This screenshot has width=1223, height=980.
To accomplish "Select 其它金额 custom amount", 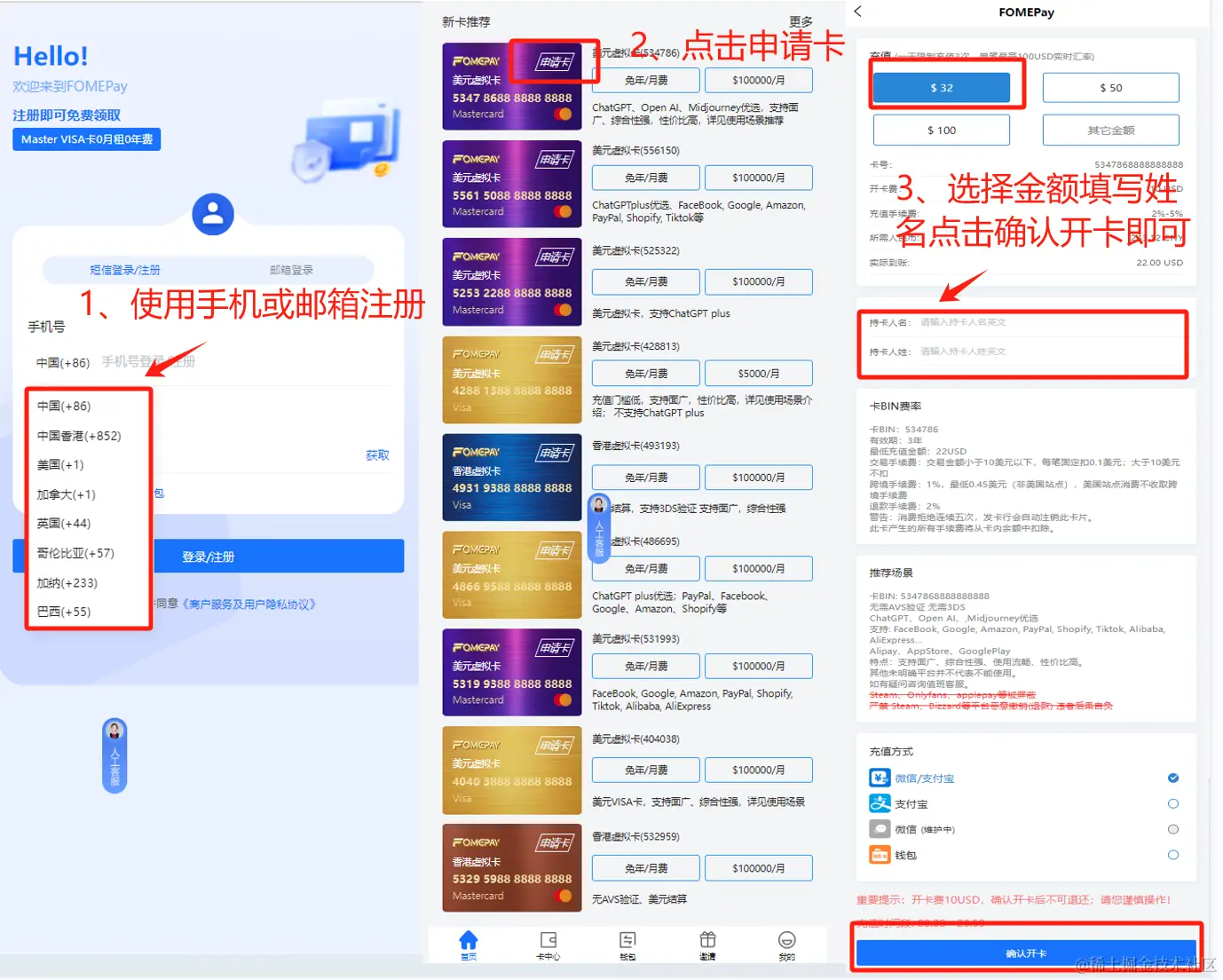I will click(1111, 130).
